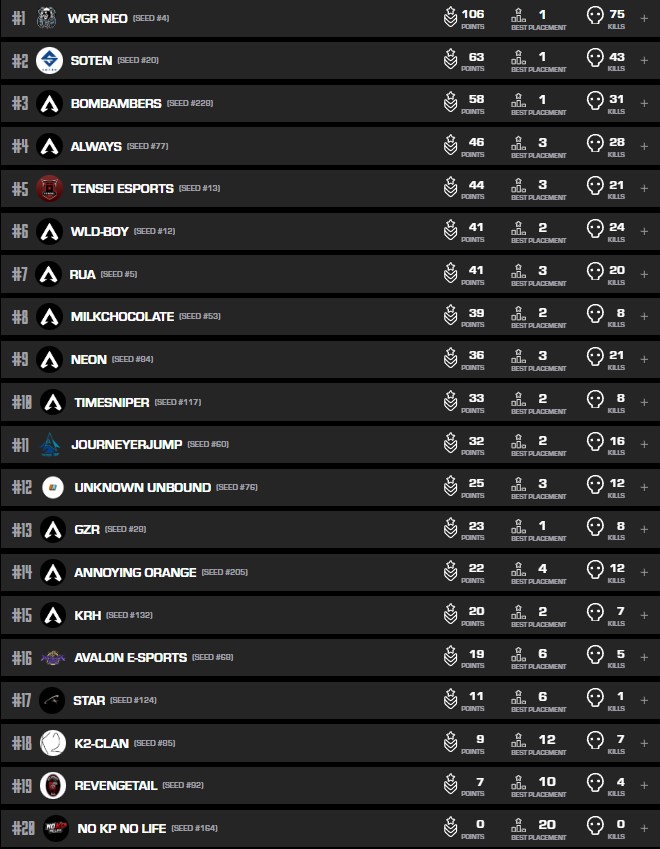Screen dimensions: 660x849
Task: Select the GZR team name
Action: pos(87,529)
